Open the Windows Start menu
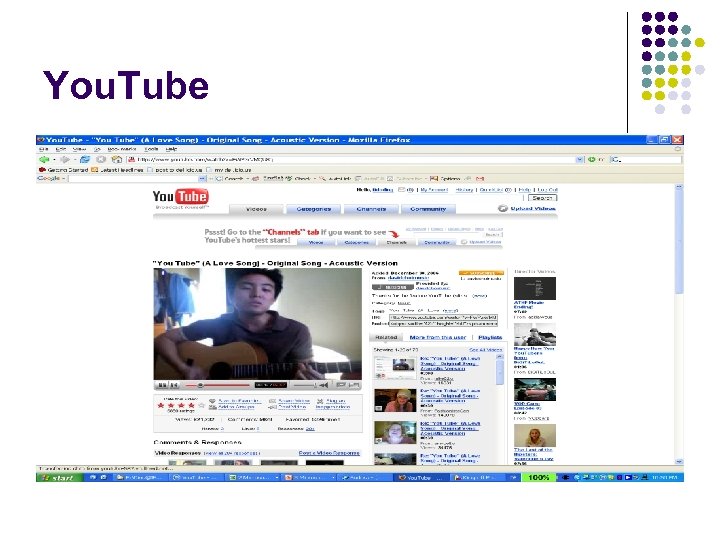This screenshot has height=540, width=720. pyautogui.click(x=60, y=478)
